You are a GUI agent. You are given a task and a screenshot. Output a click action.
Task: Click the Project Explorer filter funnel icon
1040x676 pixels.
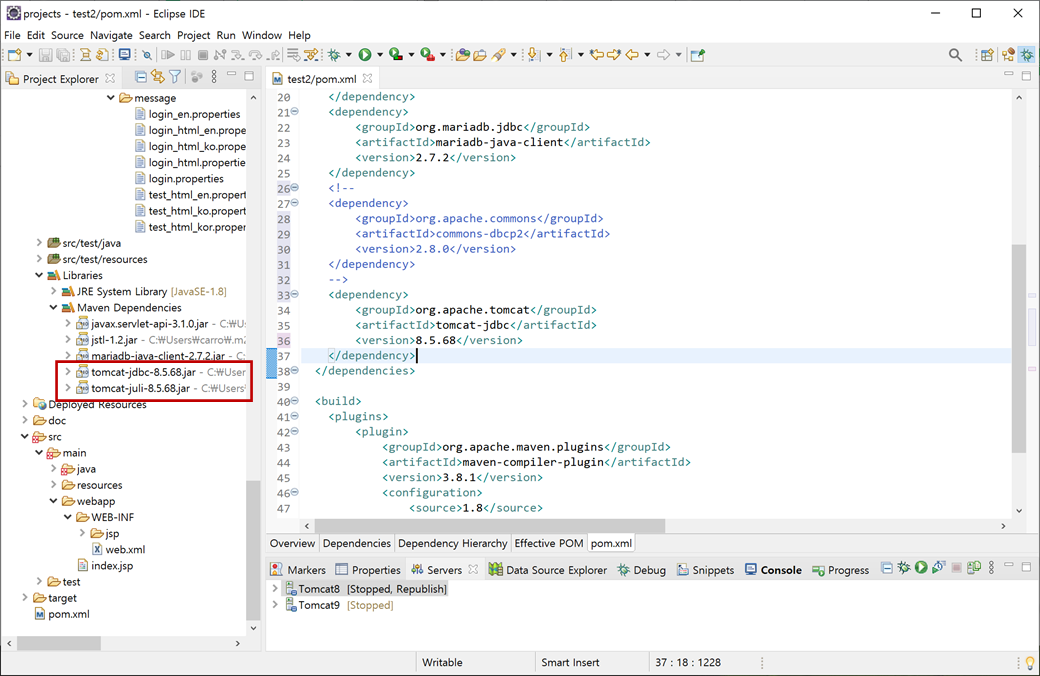click(175, 78)
